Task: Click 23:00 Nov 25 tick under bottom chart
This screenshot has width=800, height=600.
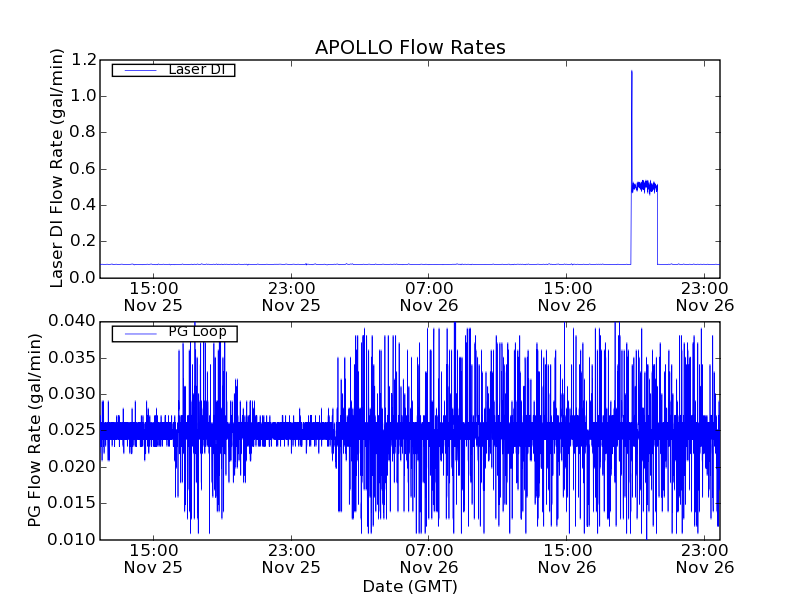Action: coord(291,558)
